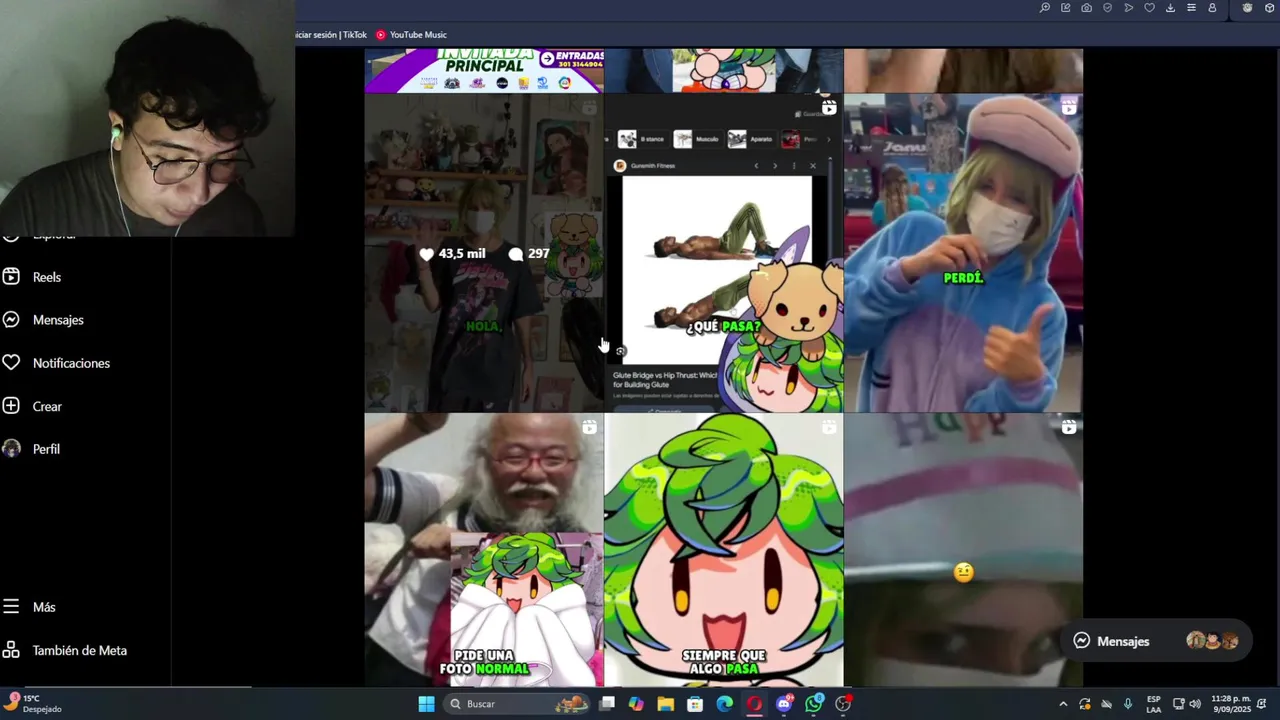The height and width of the screenshot is (720, 1280).
Task: Open OBS Studio on the taskbar
Action: (x=843, y=704)
